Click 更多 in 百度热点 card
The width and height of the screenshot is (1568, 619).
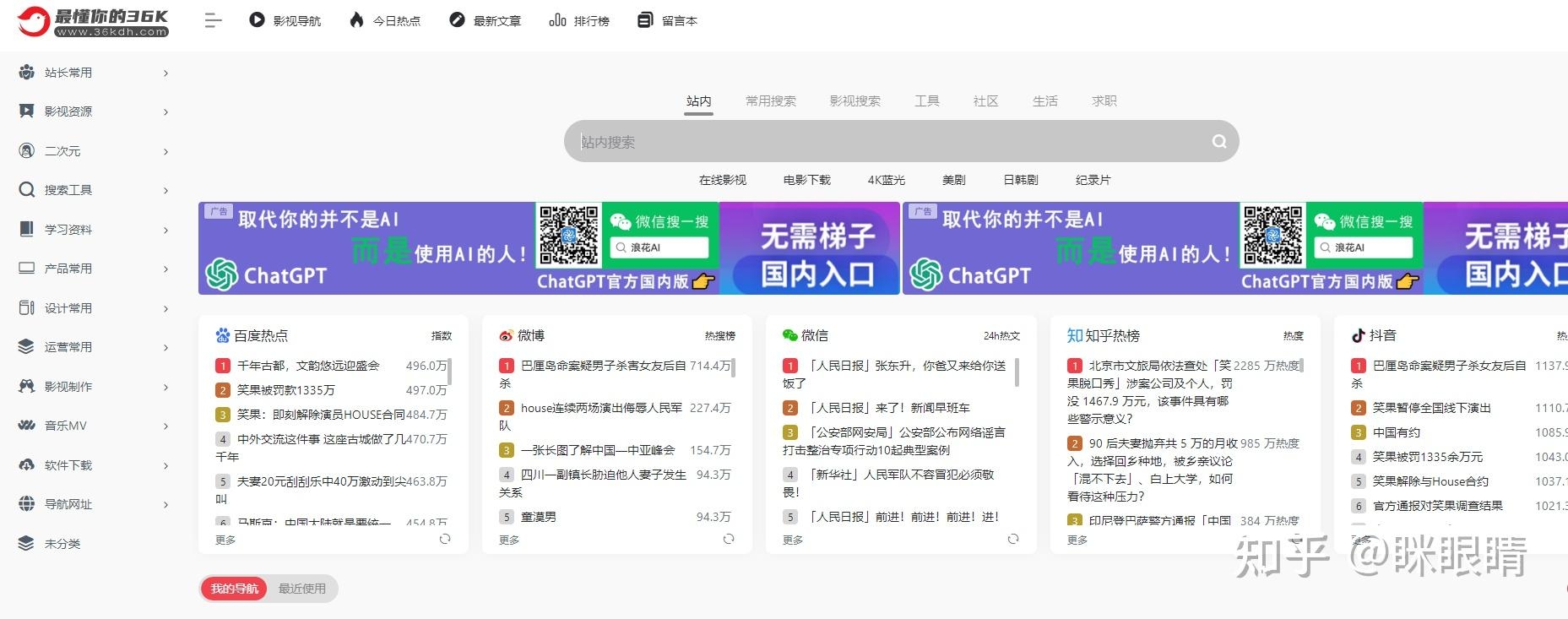[225, 540]
